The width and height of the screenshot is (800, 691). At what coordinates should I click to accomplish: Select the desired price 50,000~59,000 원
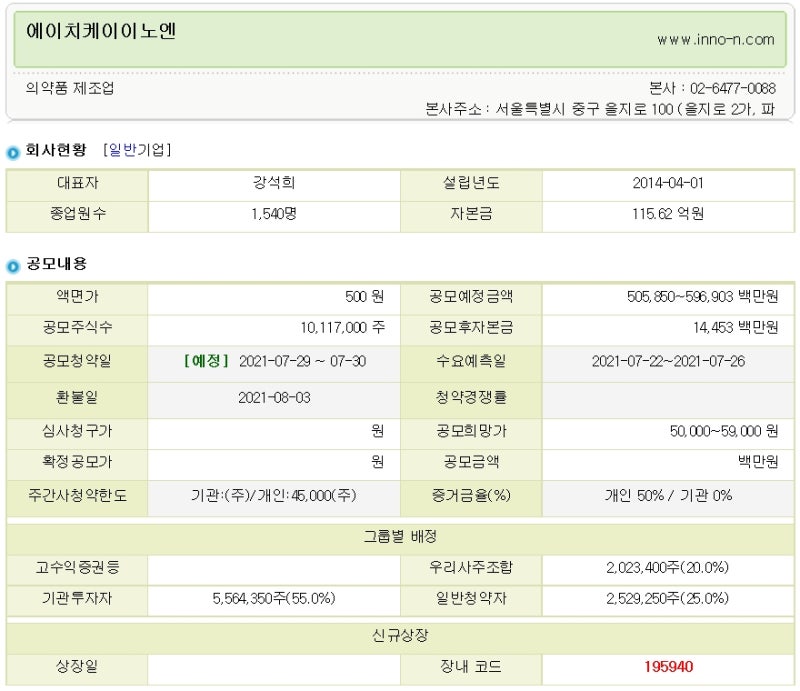click(x=723, y=431)
